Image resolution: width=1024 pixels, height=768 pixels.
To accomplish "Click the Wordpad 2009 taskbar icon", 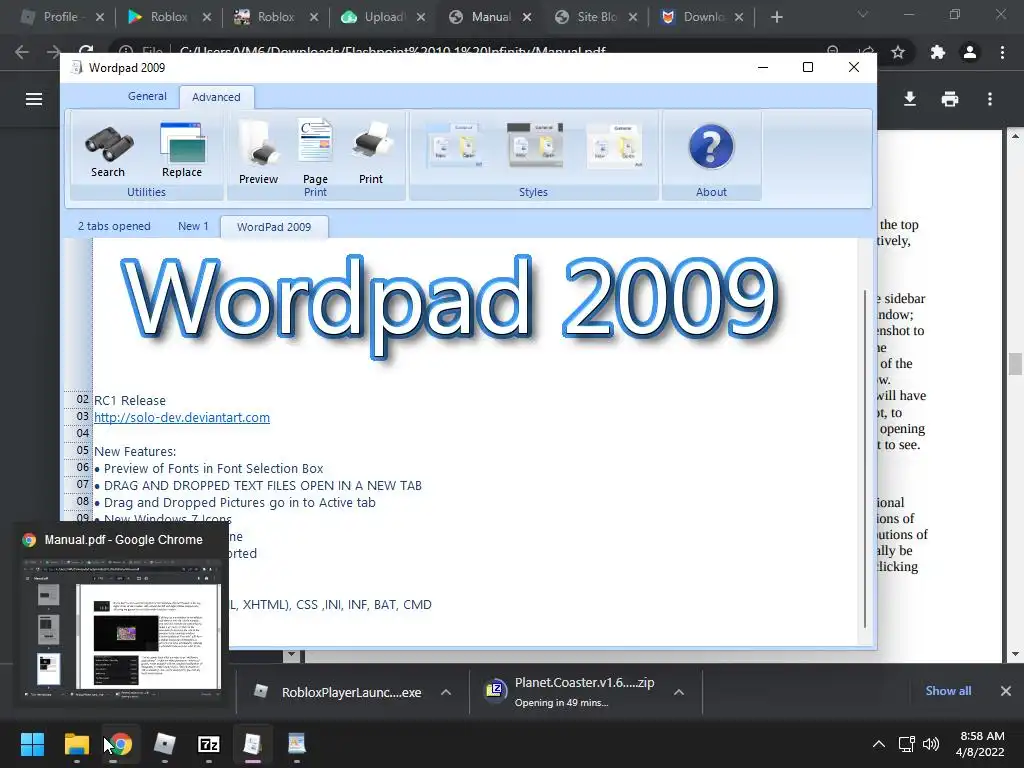I will pyautogui.click(x=252, y=744).
